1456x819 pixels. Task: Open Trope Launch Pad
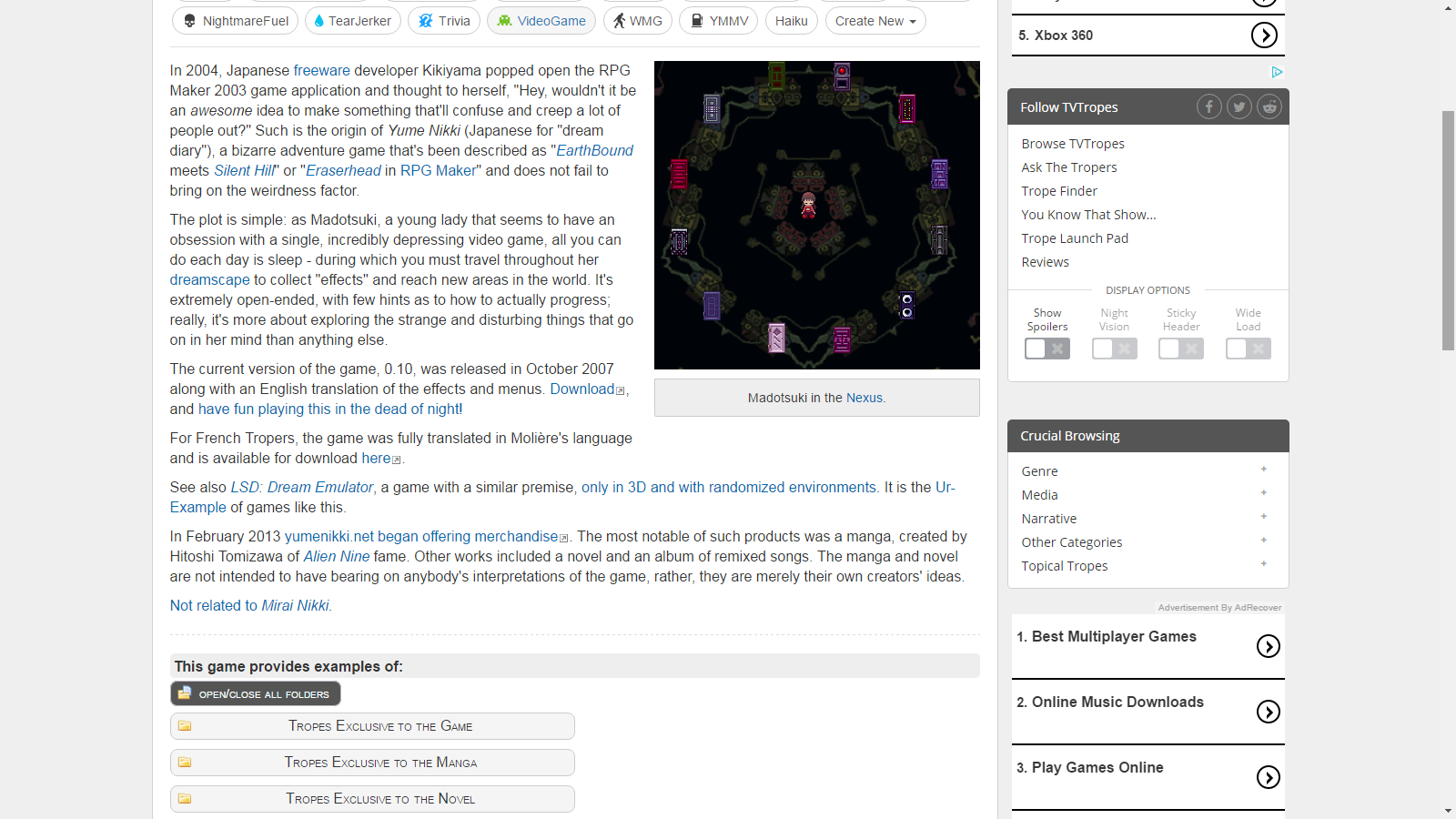click(1075, 238)
